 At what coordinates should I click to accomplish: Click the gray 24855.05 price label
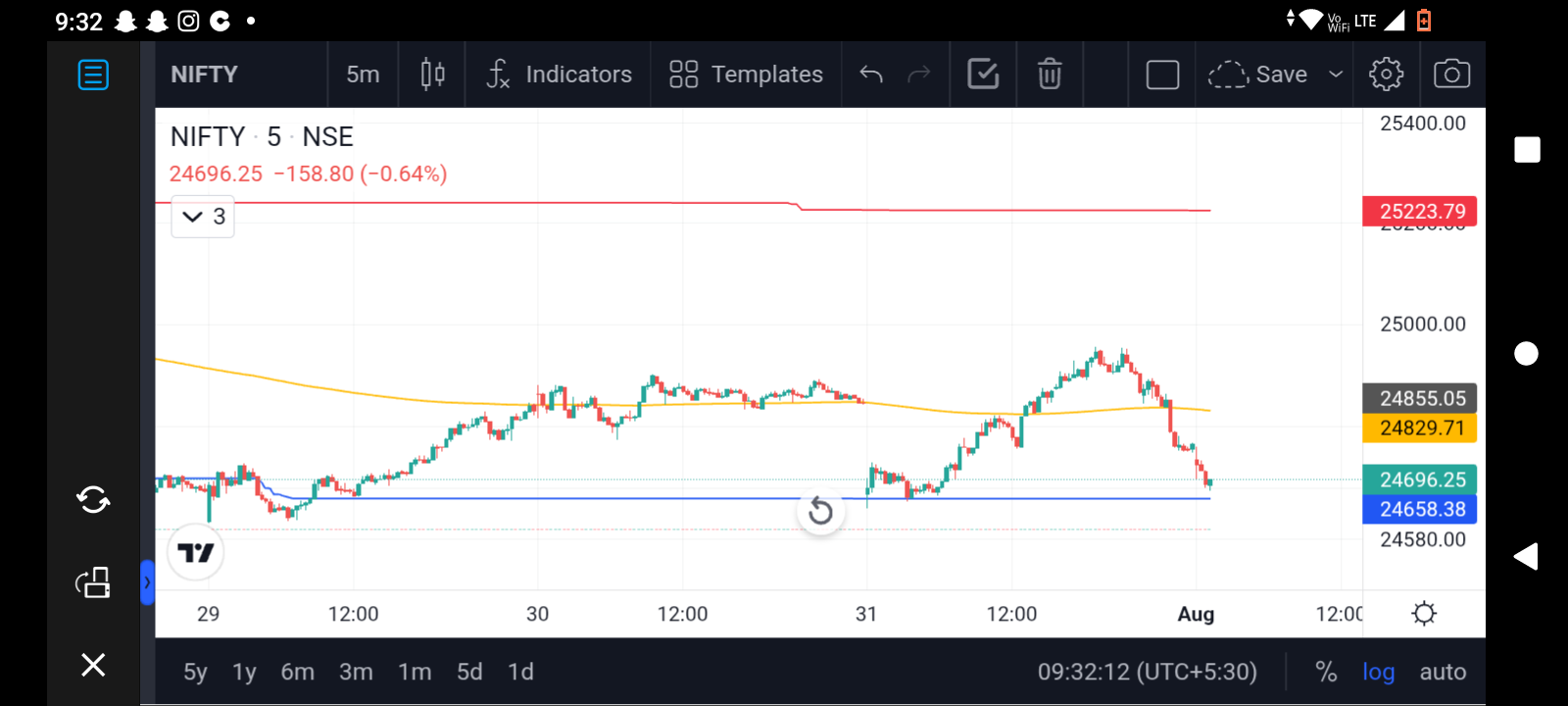point(1420,398)
